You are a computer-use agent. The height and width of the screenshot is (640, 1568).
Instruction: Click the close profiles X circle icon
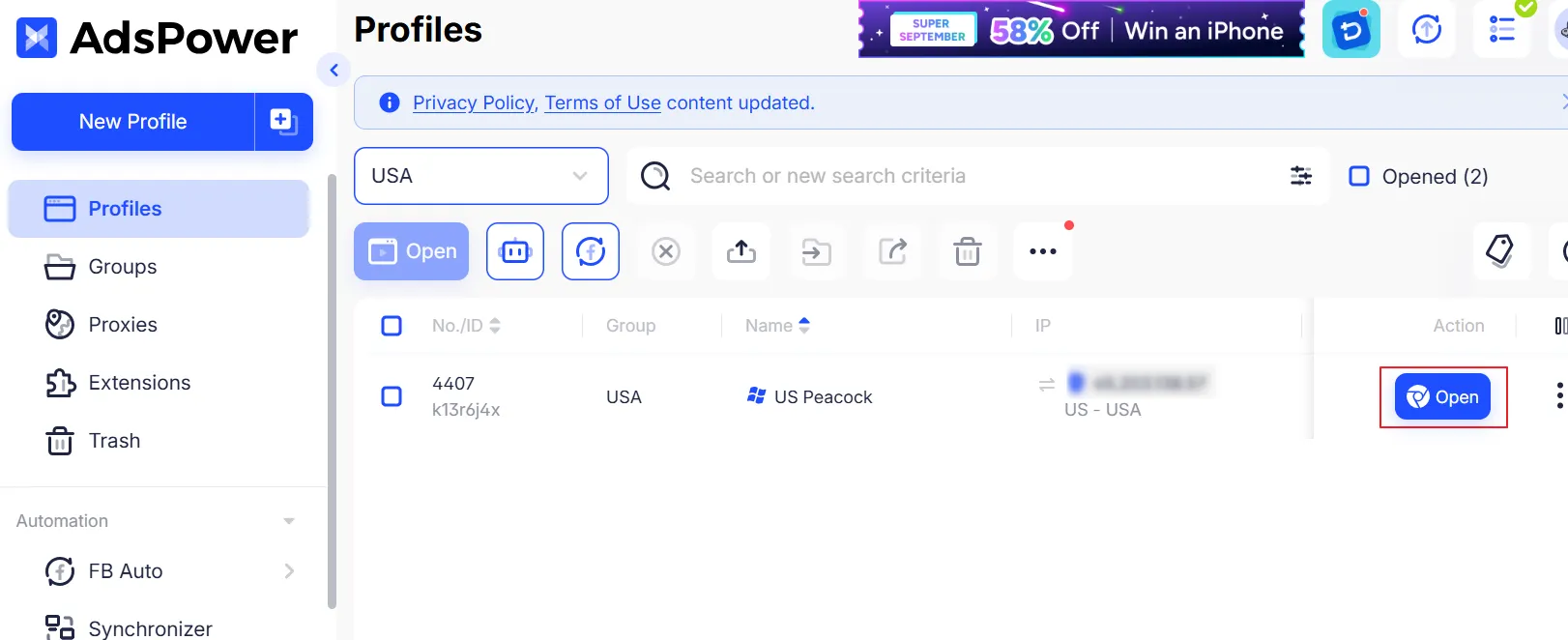666,251
